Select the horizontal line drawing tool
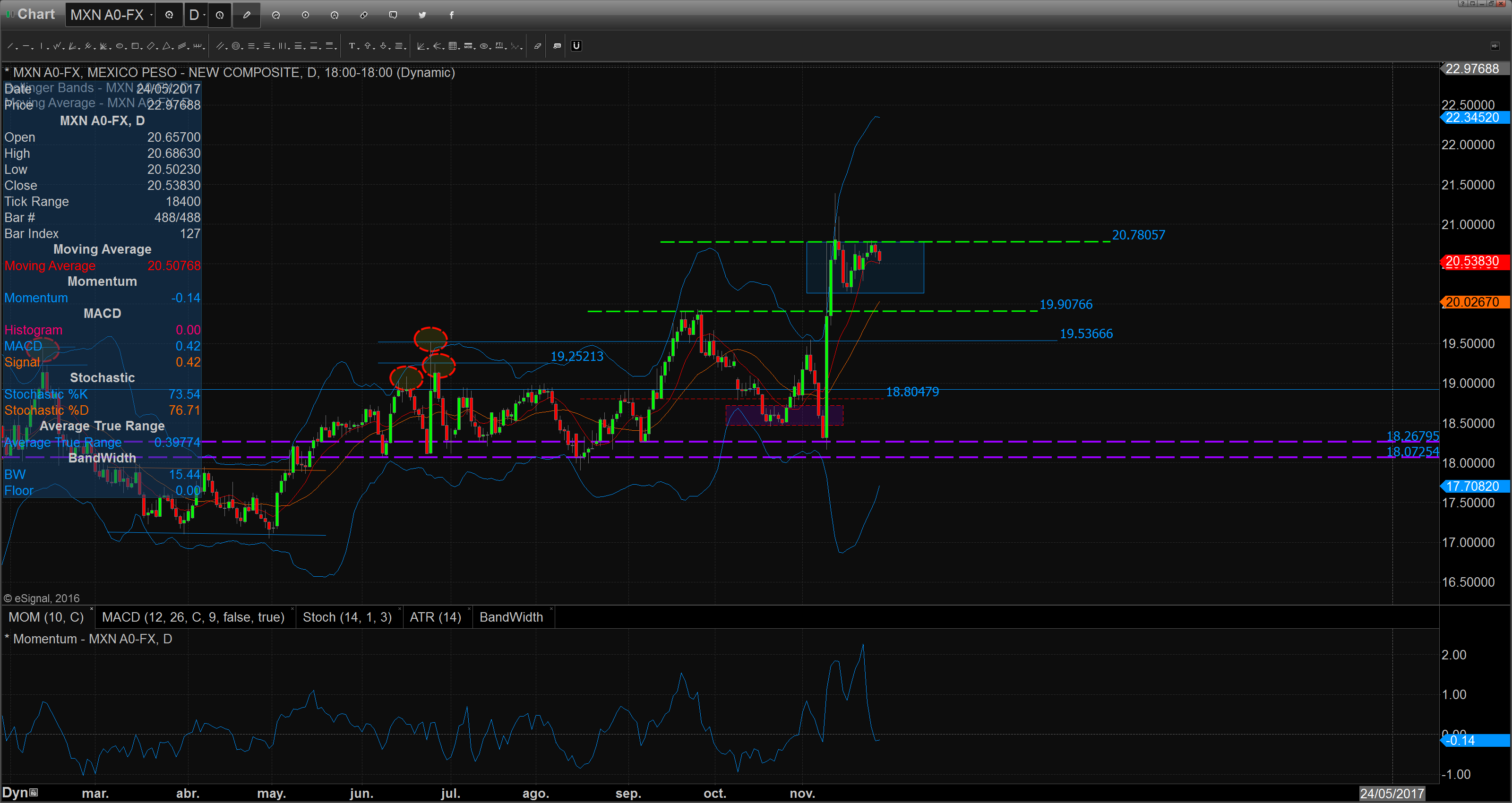This screenshot has width=1512, height=803. (x=26, y=46)
